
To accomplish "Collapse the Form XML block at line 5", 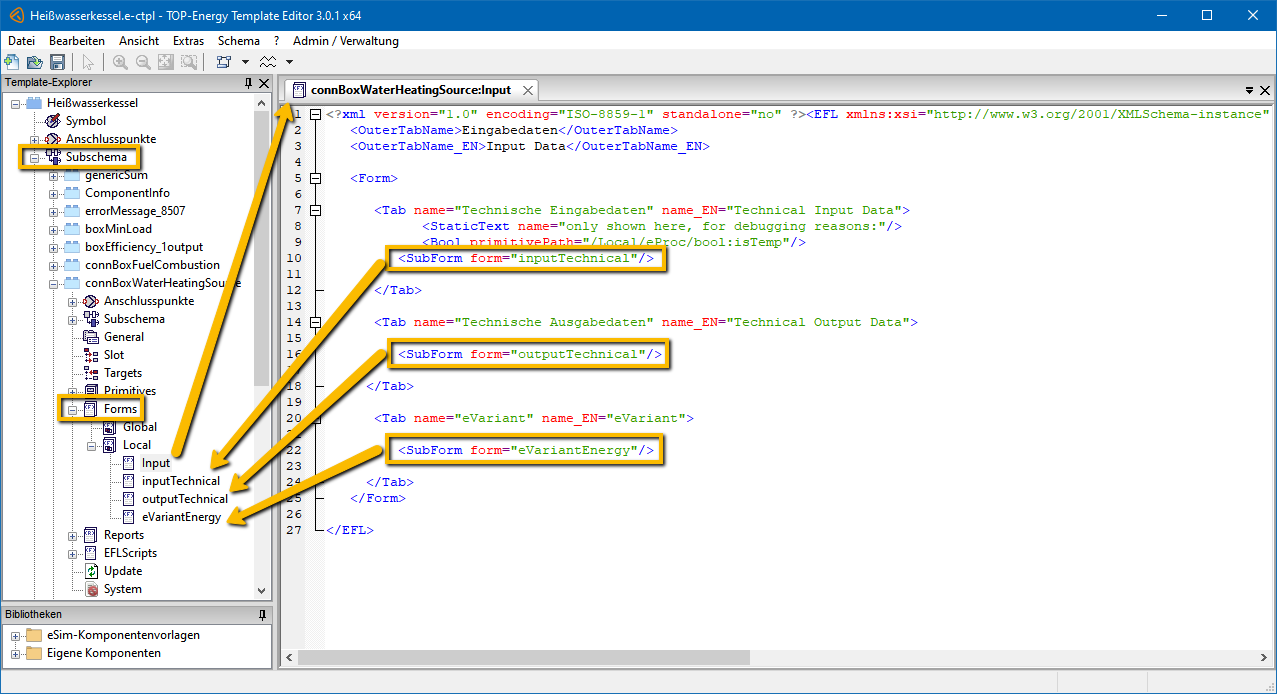I will click(x=316, y=178).
